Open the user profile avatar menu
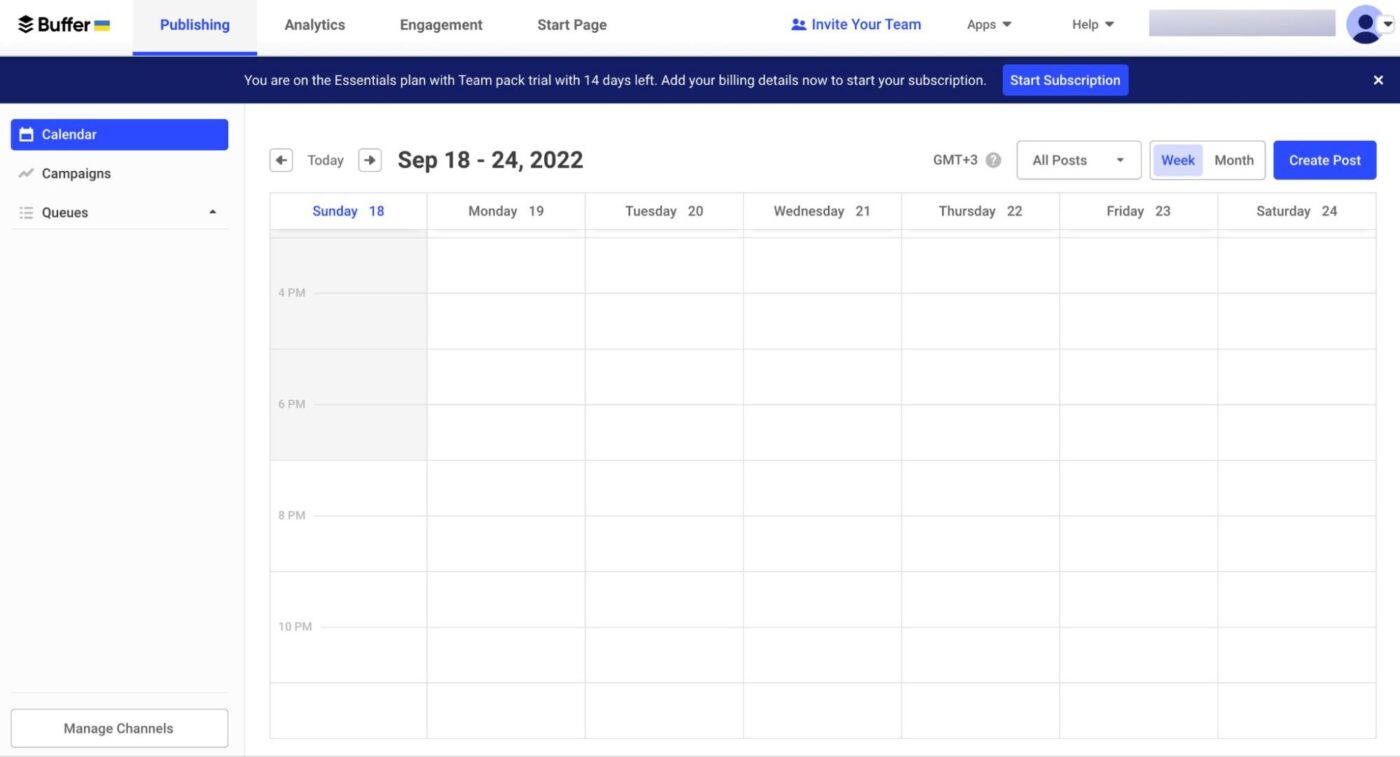The image size is (1400, 757). pyautogui.click(x=1366, y=24)
